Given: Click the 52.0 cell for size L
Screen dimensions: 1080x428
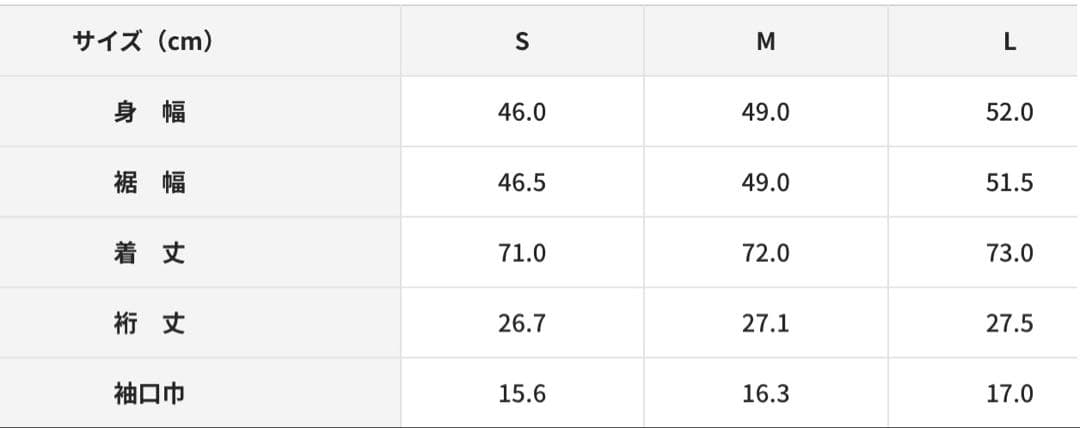Looking at the screenshot, I should [x=1010, y=112].
